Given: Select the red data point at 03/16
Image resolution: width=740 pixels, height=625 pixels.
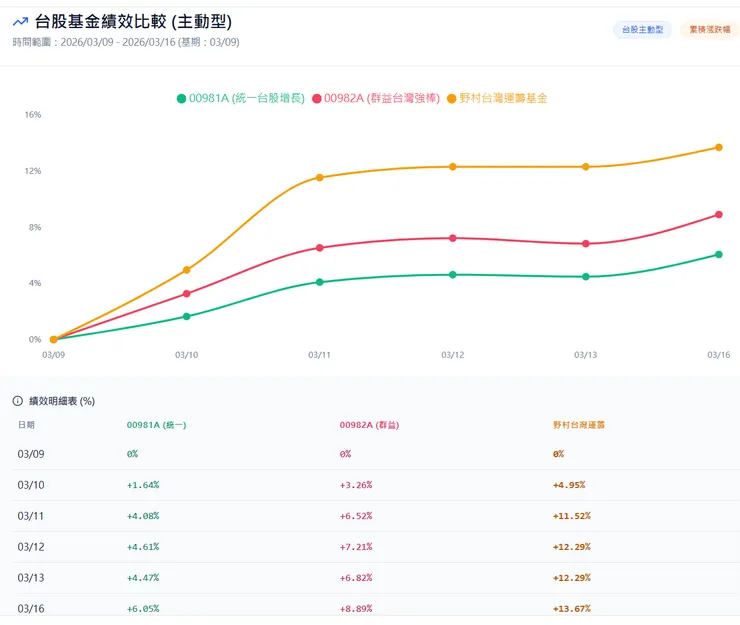Looking at the screenshot, I should 719,214.
